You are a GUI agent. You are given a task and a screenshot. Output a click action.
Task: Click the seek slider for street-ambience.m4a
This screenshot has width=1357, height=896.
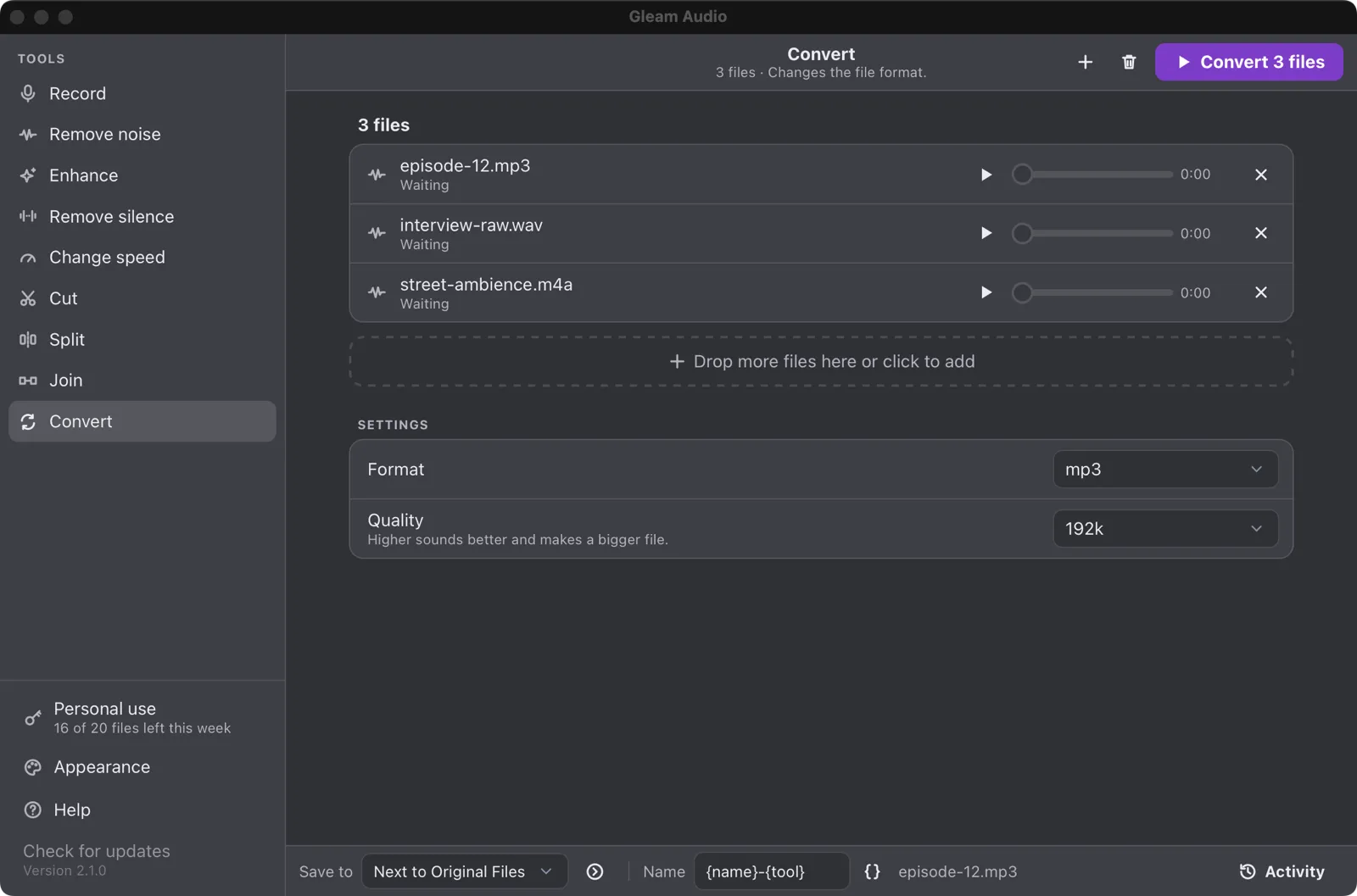click(1092, 292)
